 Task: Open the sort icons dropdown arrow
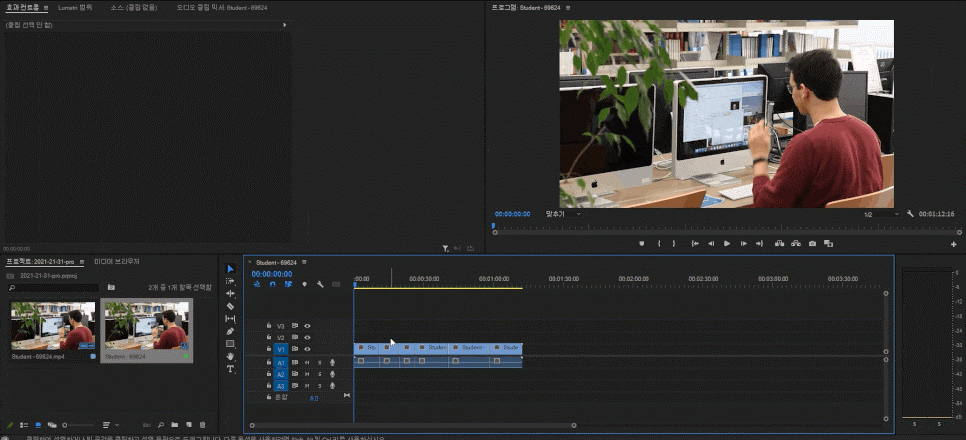pos(117,425)
